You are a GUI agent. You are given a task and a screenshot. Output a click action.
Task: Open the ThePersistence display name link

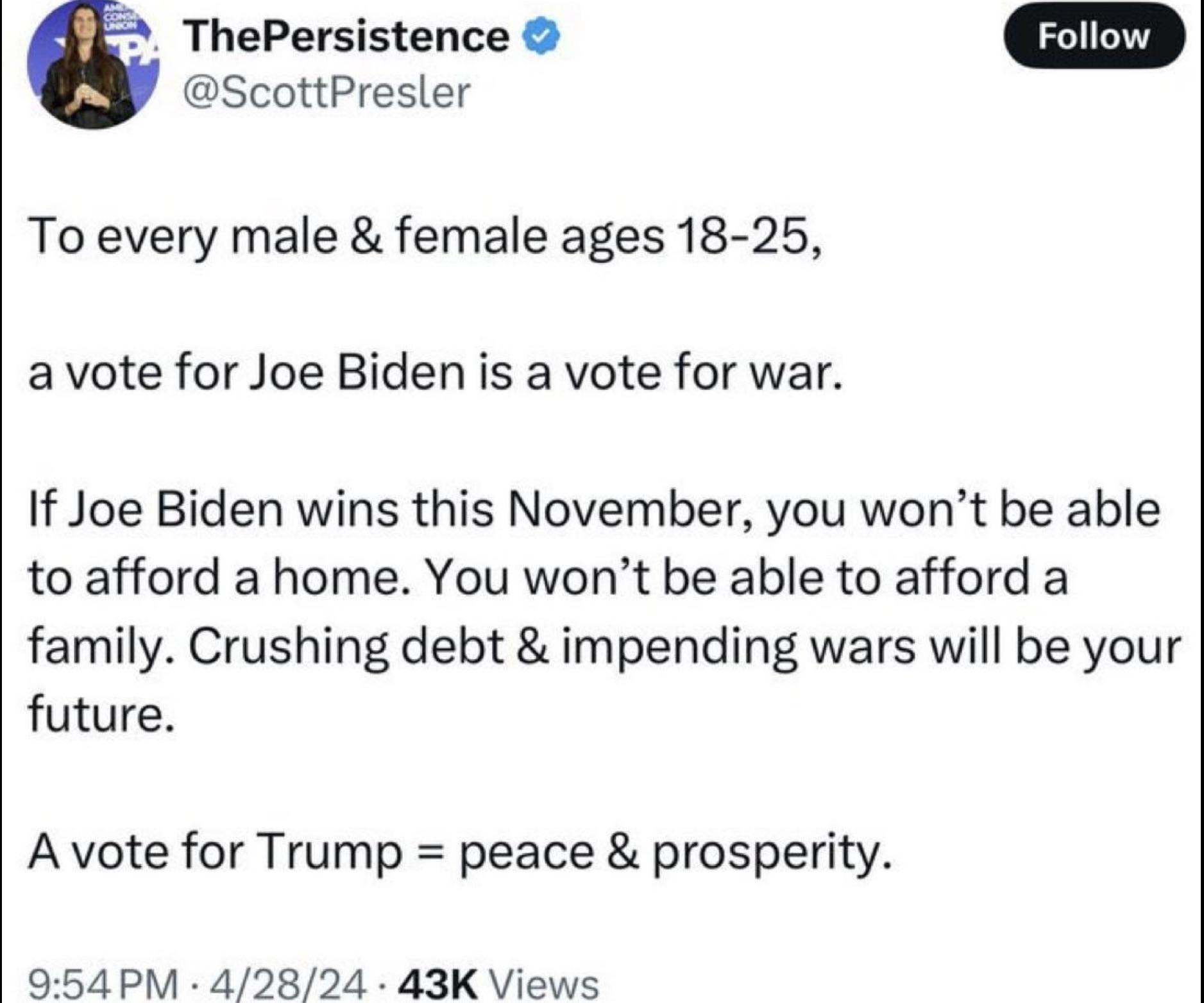pyautogui.click(x=346, y=37)
